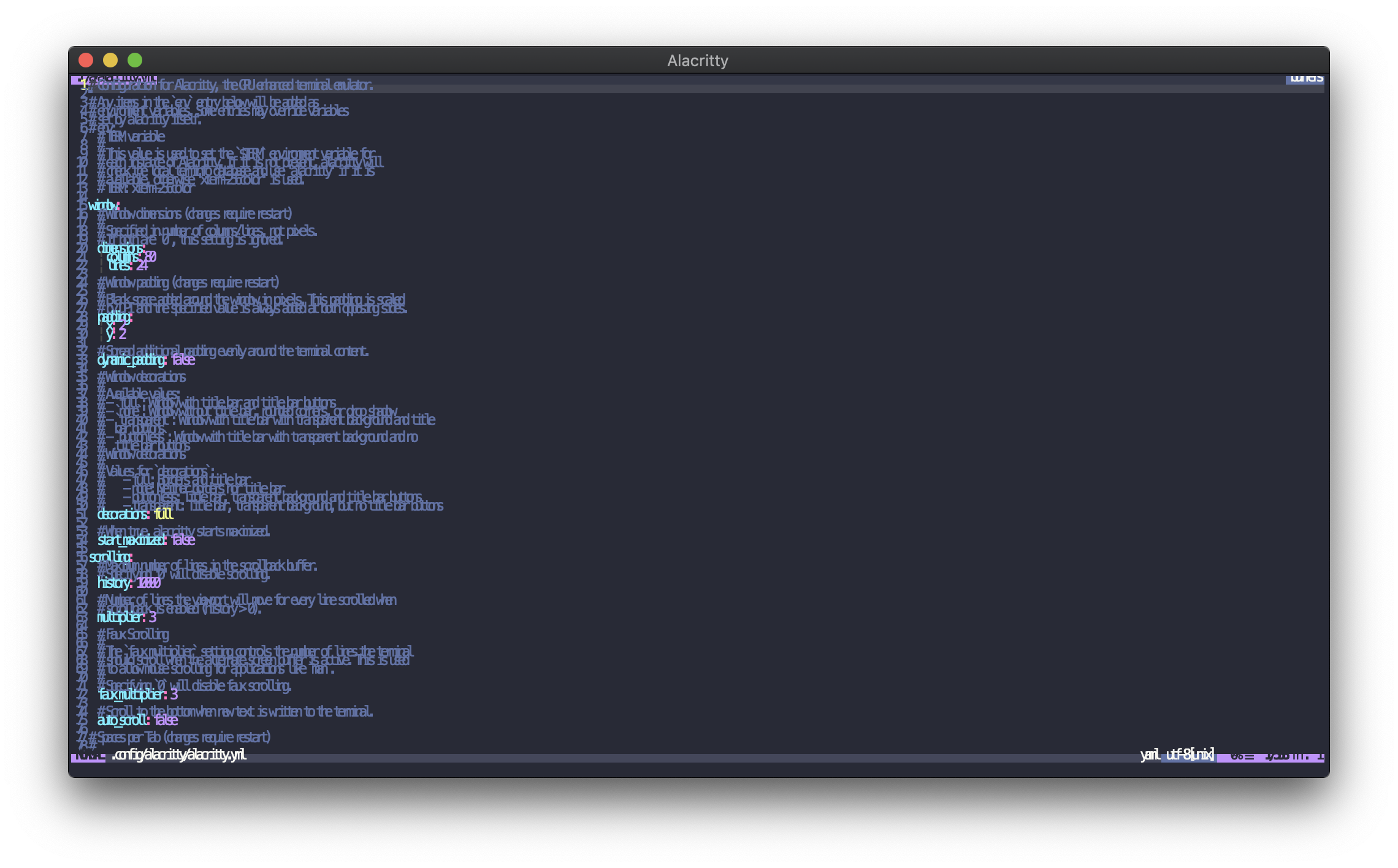Viewport: 1398px width, 868px height.
Task: Click the 'TERM variable' comment
Action: coord(131,137)
